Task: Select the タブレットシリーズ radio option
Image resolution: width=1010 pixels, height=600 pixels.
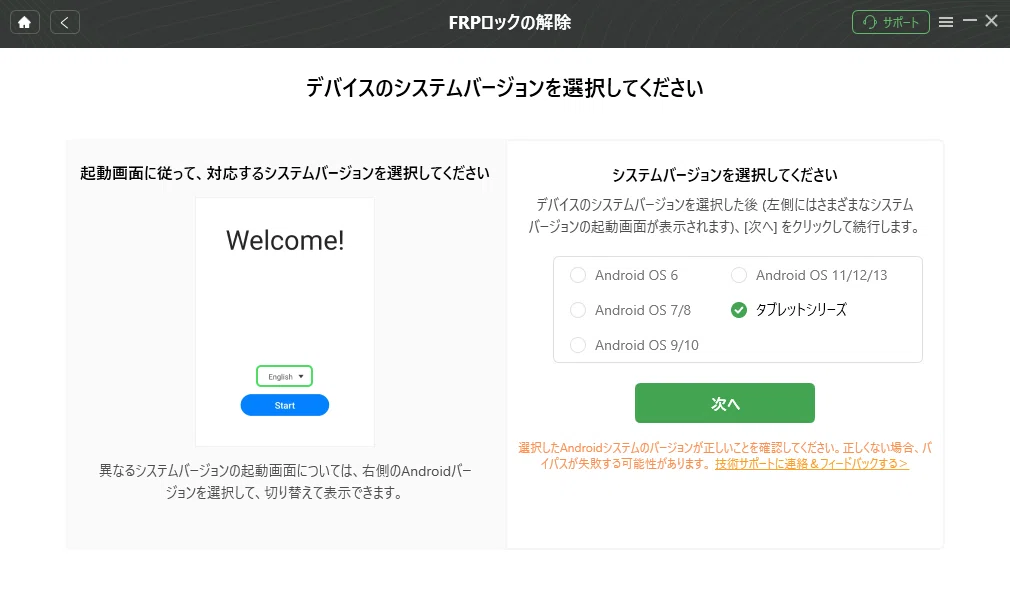Action: (x=739, y=310)
